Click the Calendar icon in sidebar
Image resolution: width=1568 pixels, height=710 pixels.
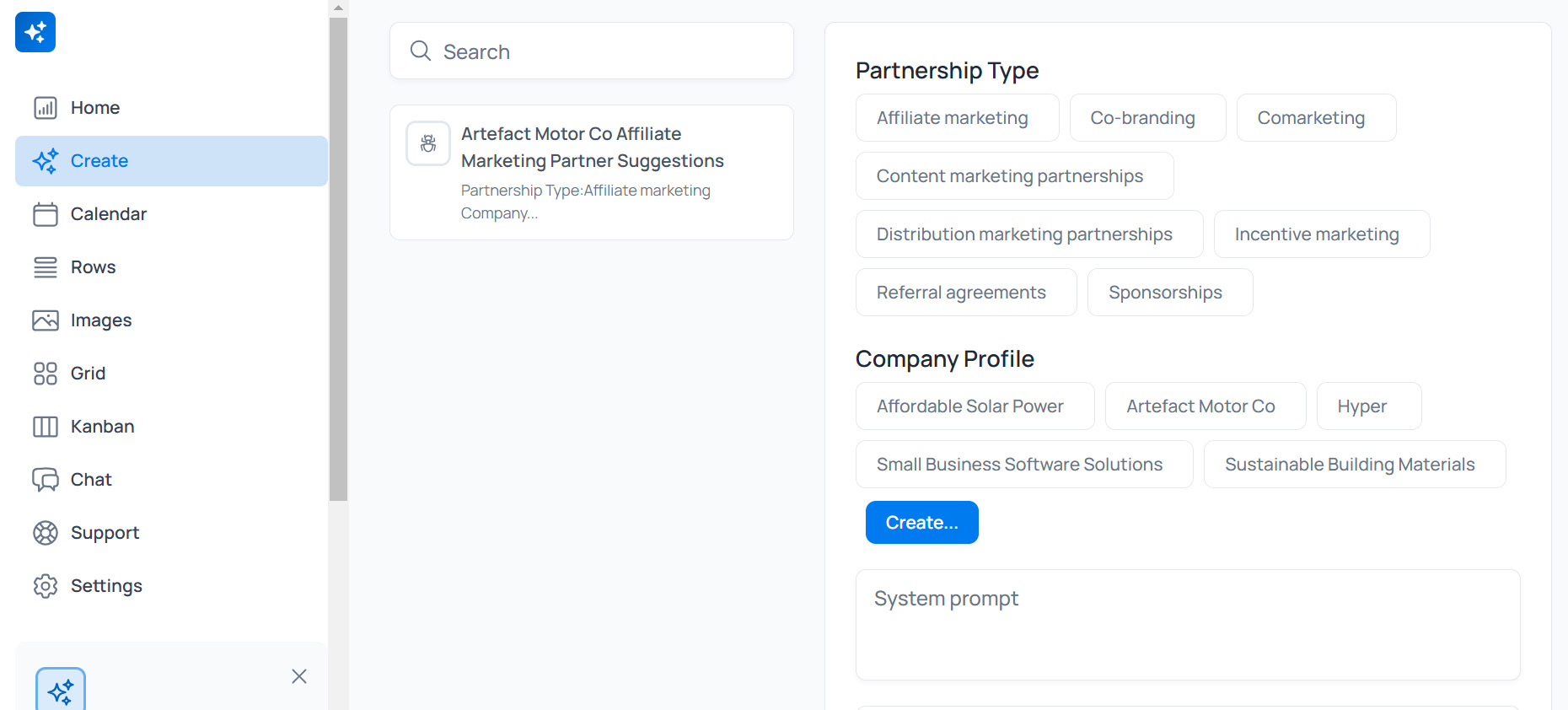(x=46, y=214)
